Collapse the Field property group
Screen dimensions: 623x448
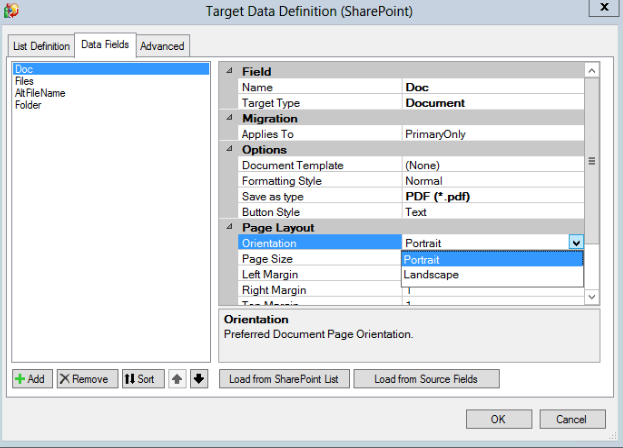[x=229, y=71]
